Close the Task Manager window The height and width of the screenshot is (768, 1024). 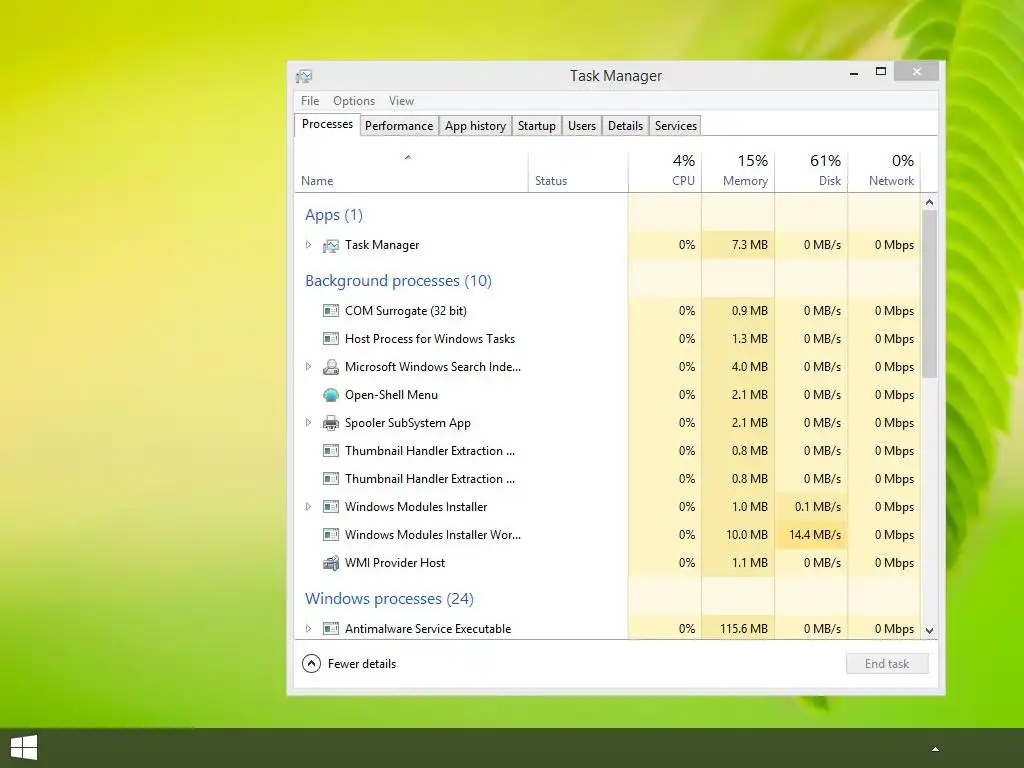tap(917, 72)
